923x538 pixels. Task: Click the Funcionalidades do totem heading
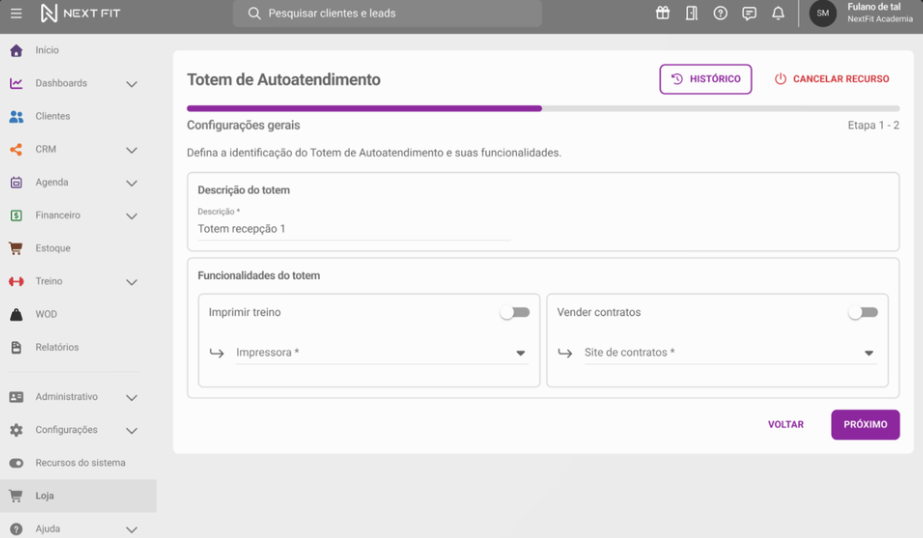(258, 275)
